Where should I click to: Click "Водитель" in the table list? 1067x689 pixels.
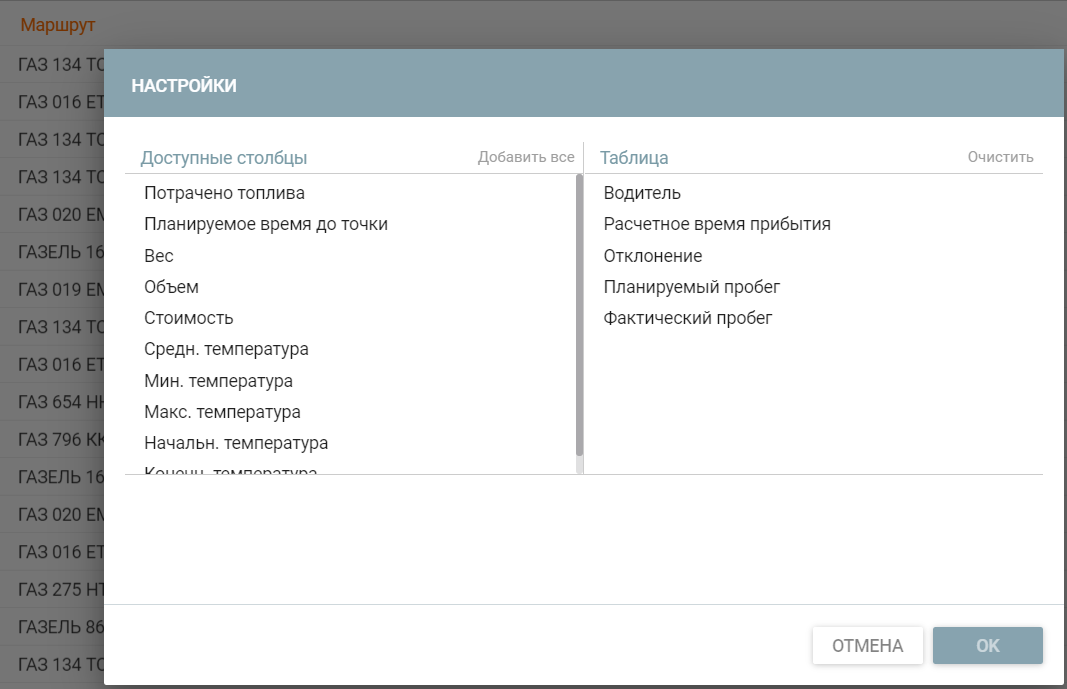(642, 193)
